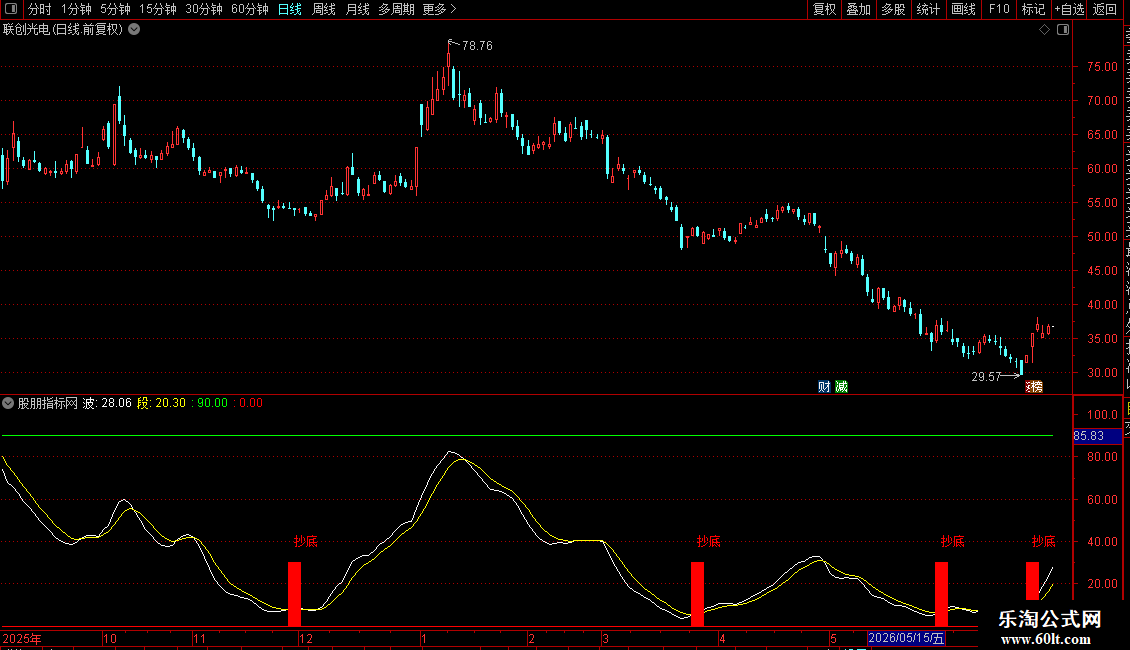Choose the 30分钟 period tab
1130x650 pixels.
204,9
